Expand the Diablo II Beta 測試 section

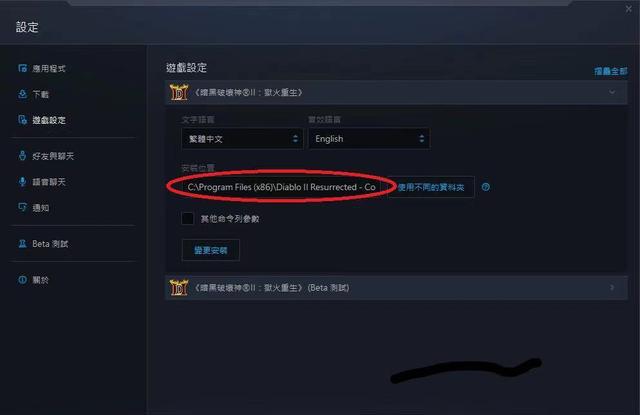pos(396,288)
